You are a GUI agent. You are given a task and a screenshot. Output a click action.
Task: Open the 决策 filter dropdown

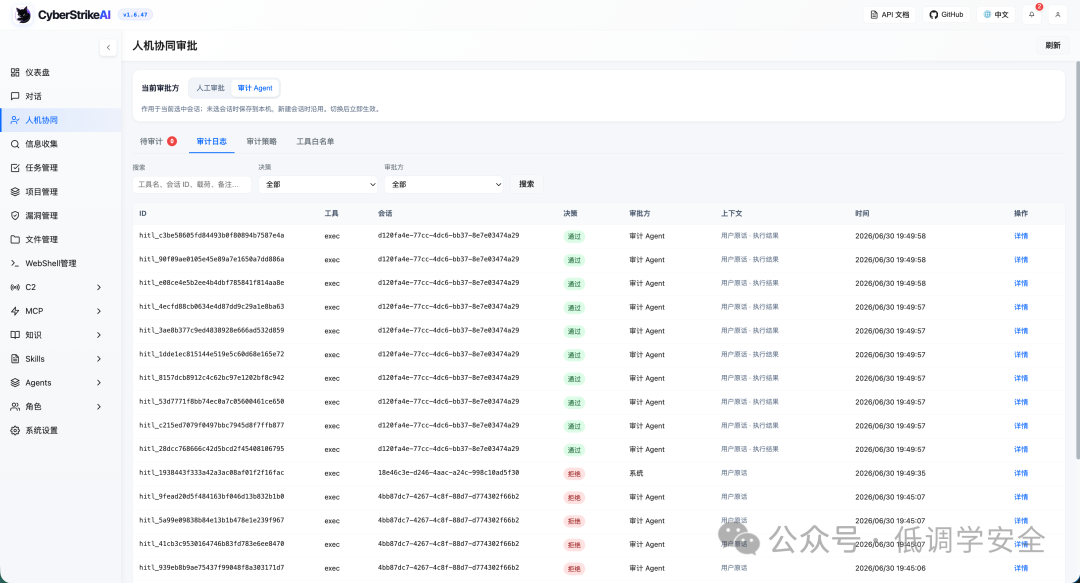(x=318, y=184)
